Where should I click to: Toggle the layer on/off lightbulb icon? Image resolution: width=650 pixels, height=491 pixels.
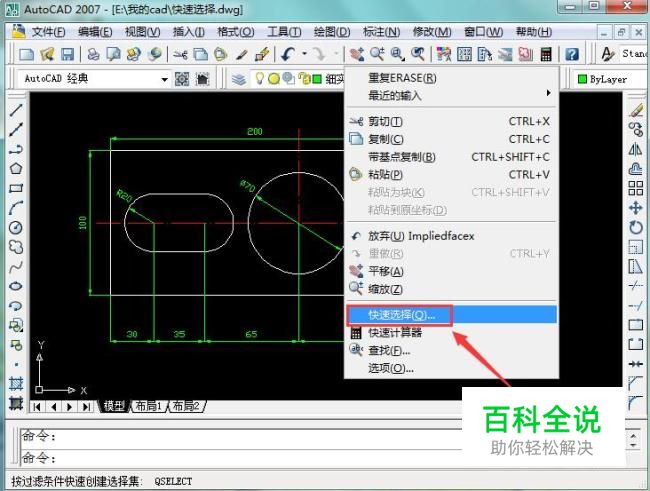coord(260,78)
